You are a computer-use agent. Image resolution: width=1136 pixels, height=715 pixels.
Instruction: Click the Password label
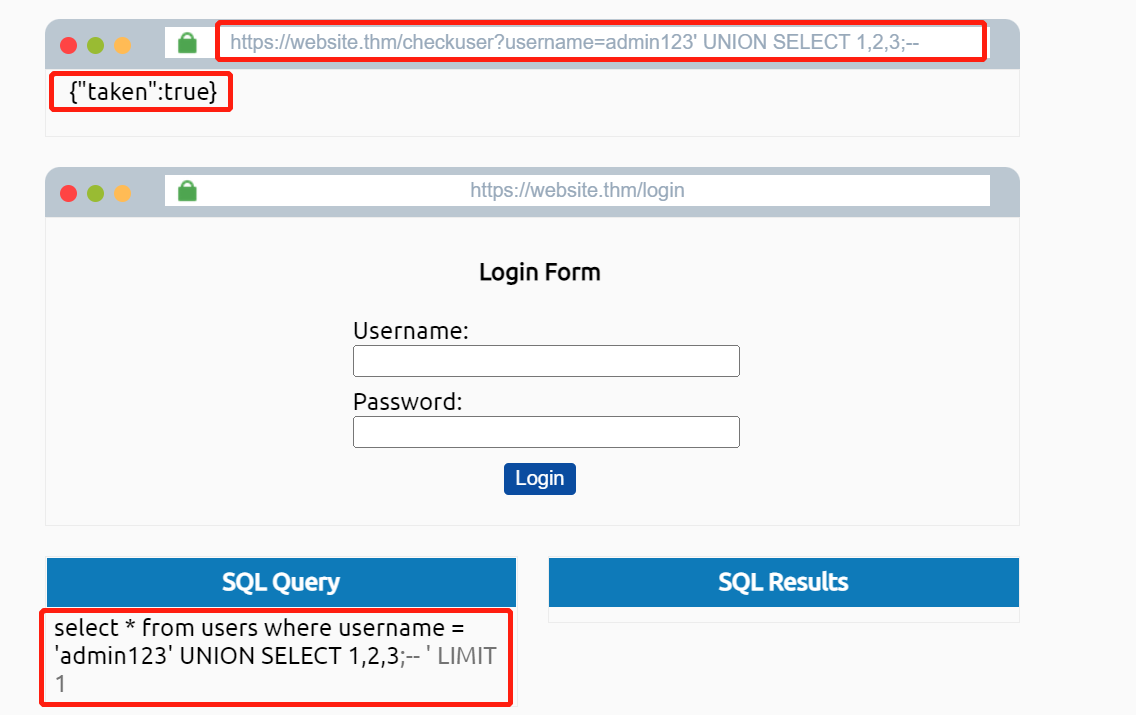click(x=408, y=402)
